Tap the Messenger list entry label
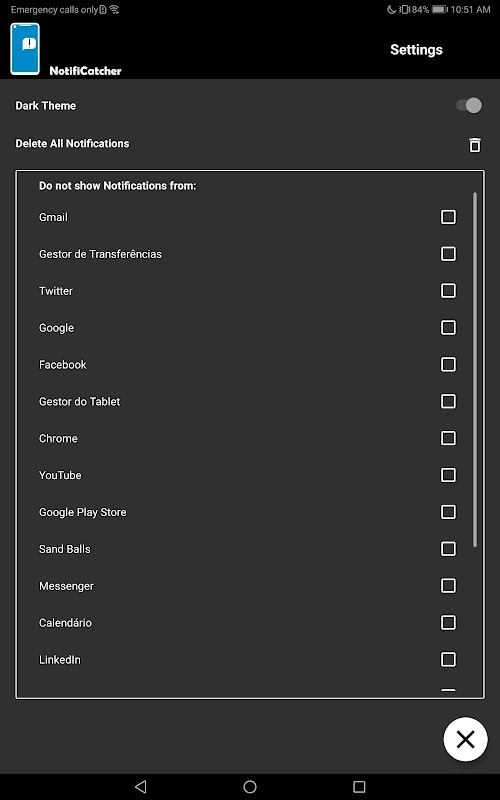The height and width of the screenshot is (800, 500). pos(66,586)
